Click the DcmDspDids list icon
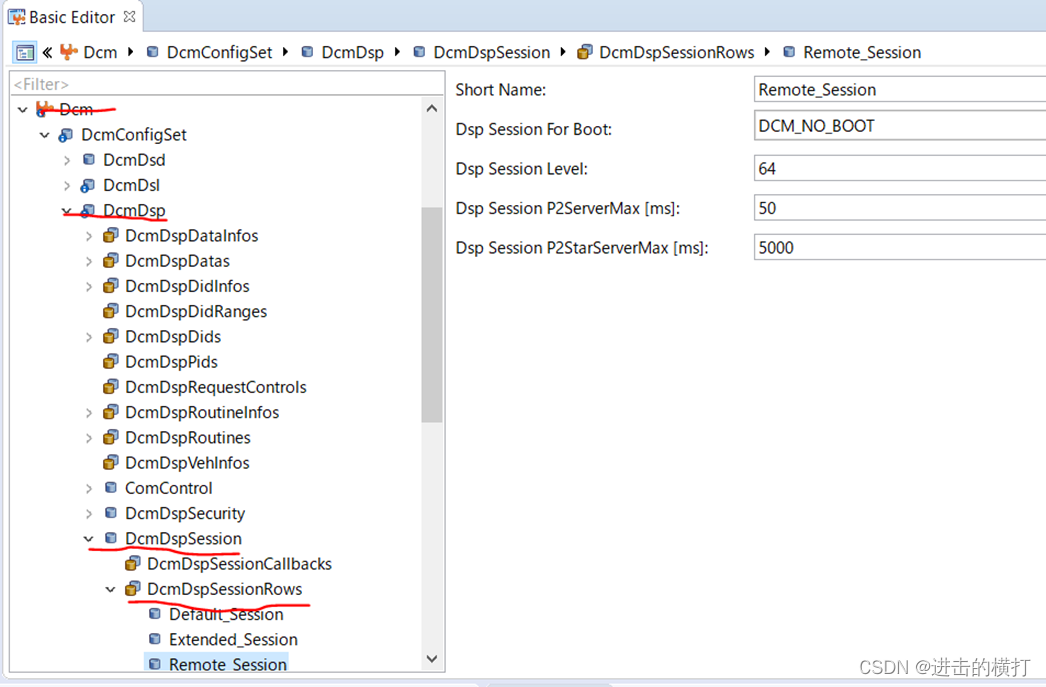Screen dimensions: 1046x687 111,337
